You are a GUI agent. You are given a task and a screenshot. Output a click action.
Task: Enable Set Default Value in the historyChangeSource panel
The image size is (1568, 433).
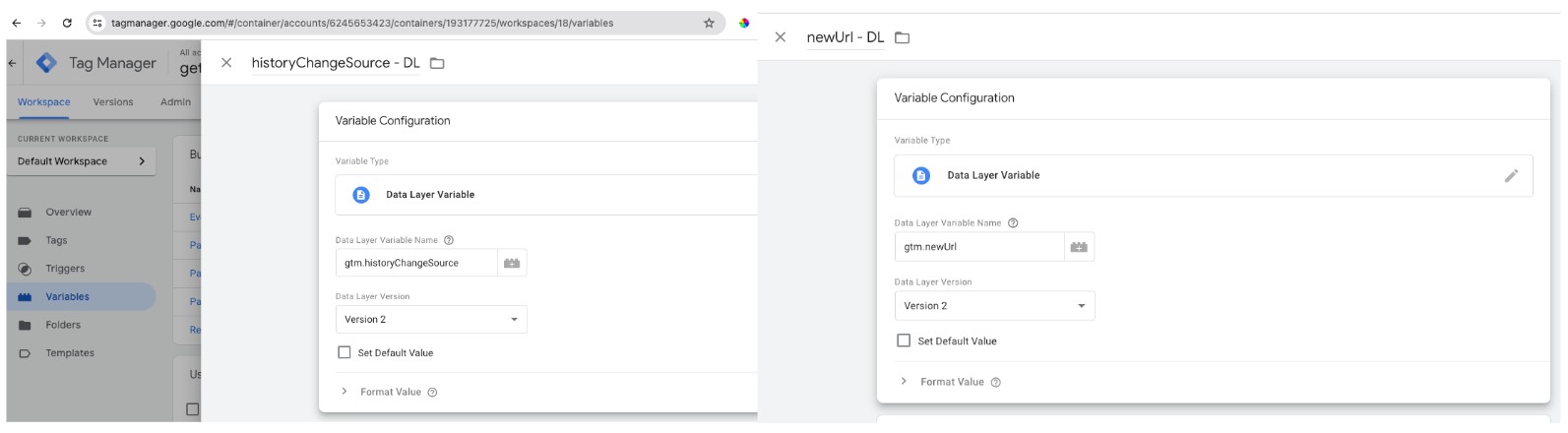pos(344,352)
